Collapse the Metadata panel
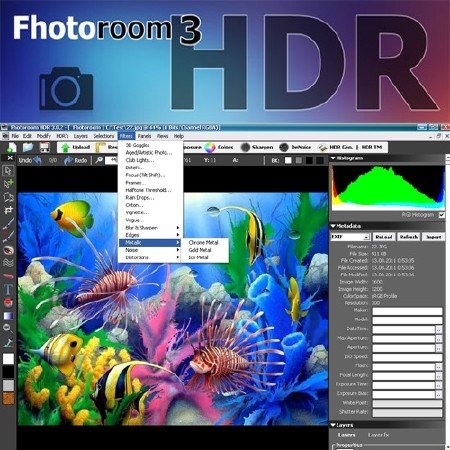 [x=333, y=226]
